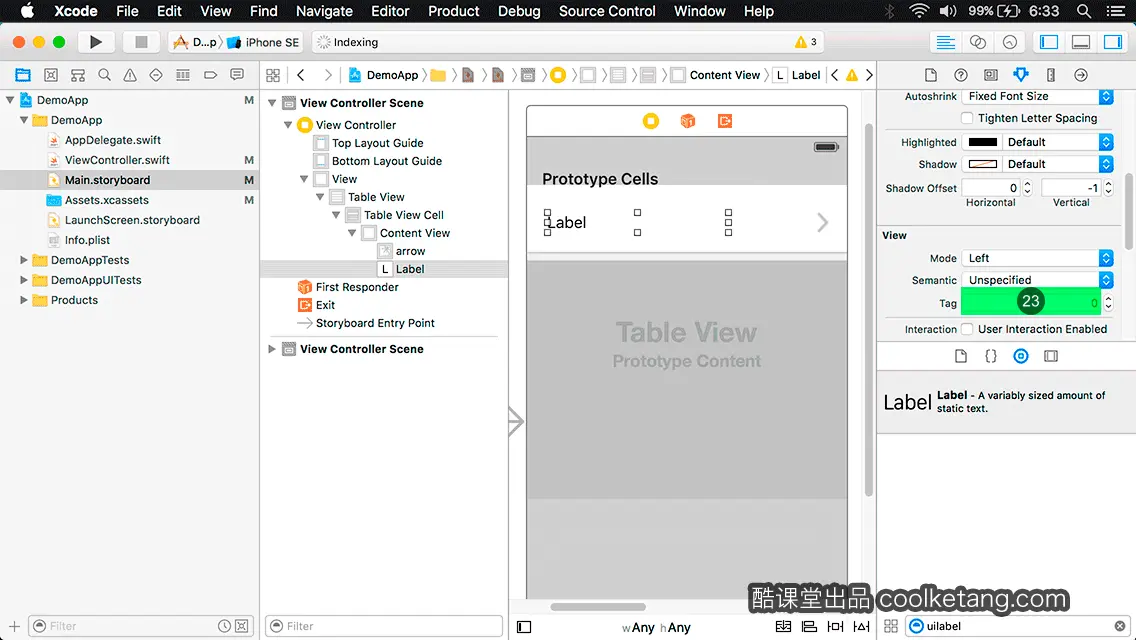This screenshot has height=640, width=1136.
Task: Go back in editor history
Action: [301, 75]
